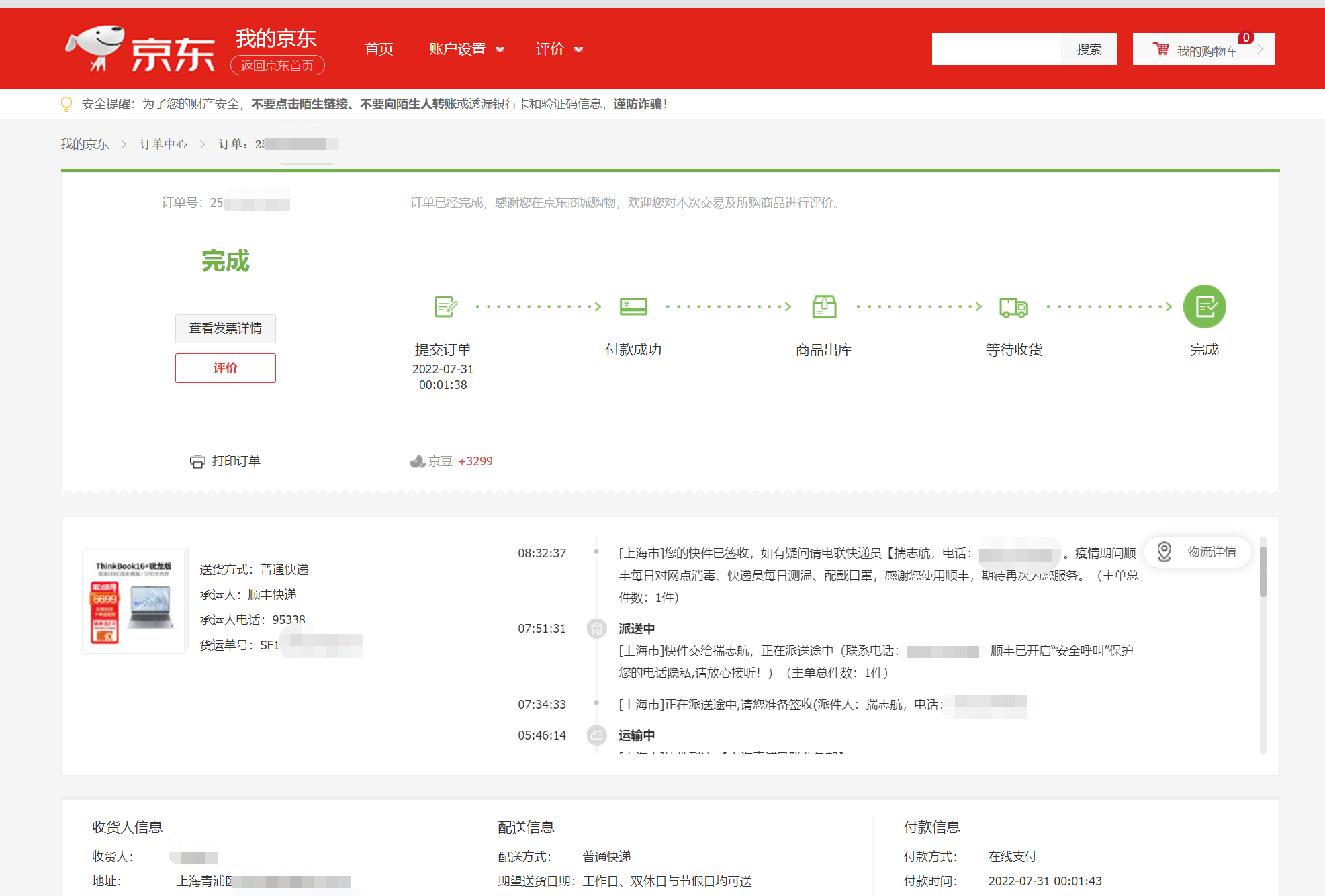Open the shopping cart icon
This screenshot has height=896, width=1325.
coord(1160,49)
